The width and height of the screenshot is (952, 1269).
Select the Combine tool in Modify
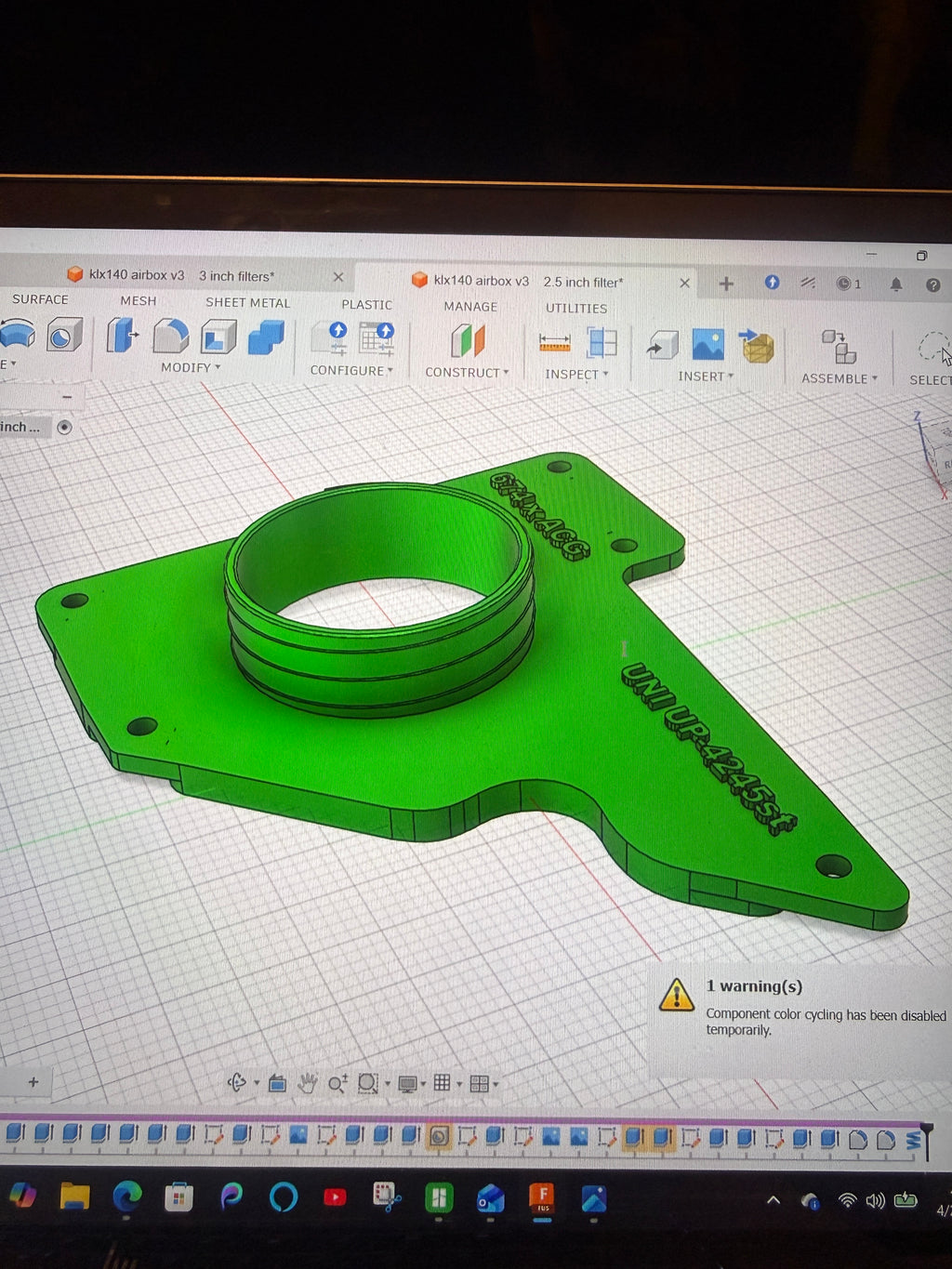(x=266, y=337)
